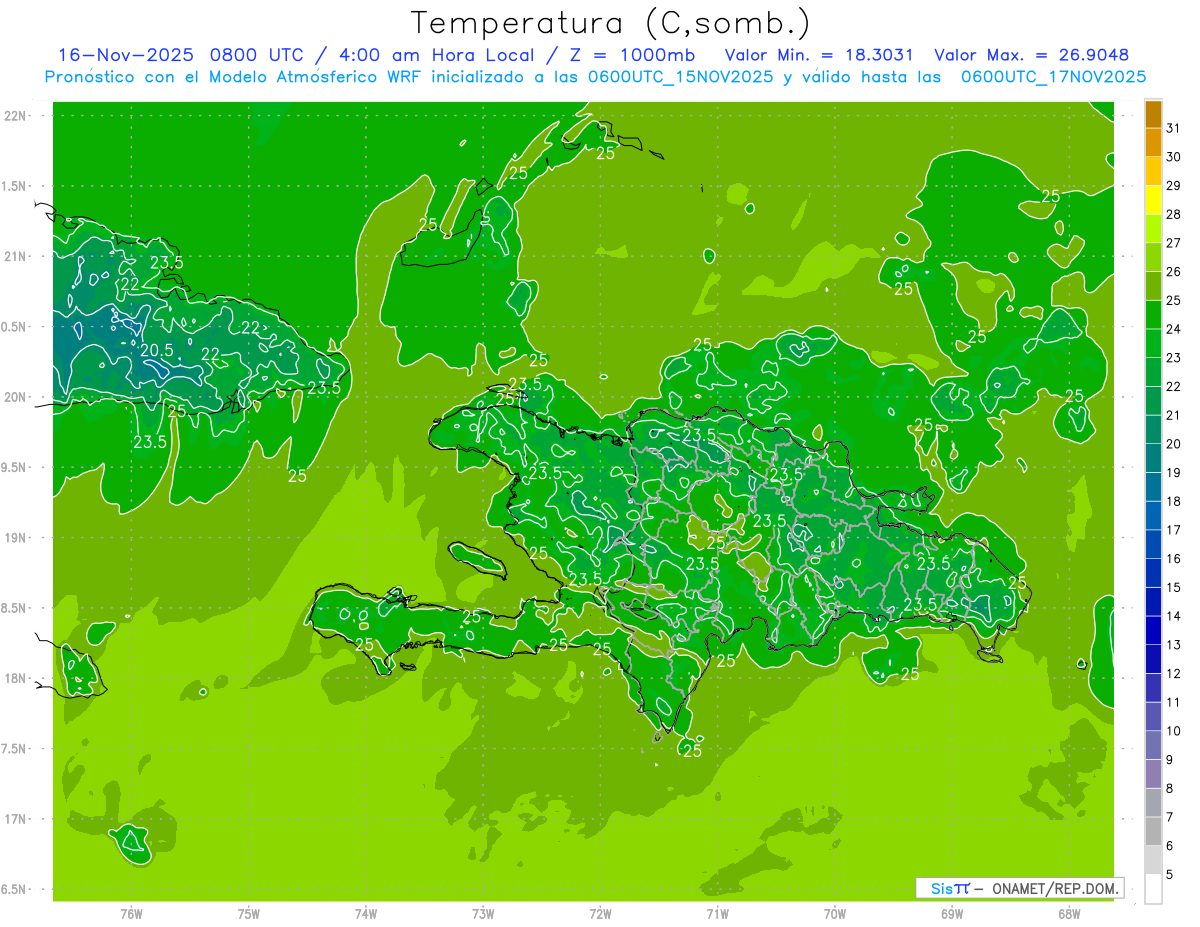1200x927 pixels.
Task: Click the '75W' longitude axis label
Action: tap(248, 914)
